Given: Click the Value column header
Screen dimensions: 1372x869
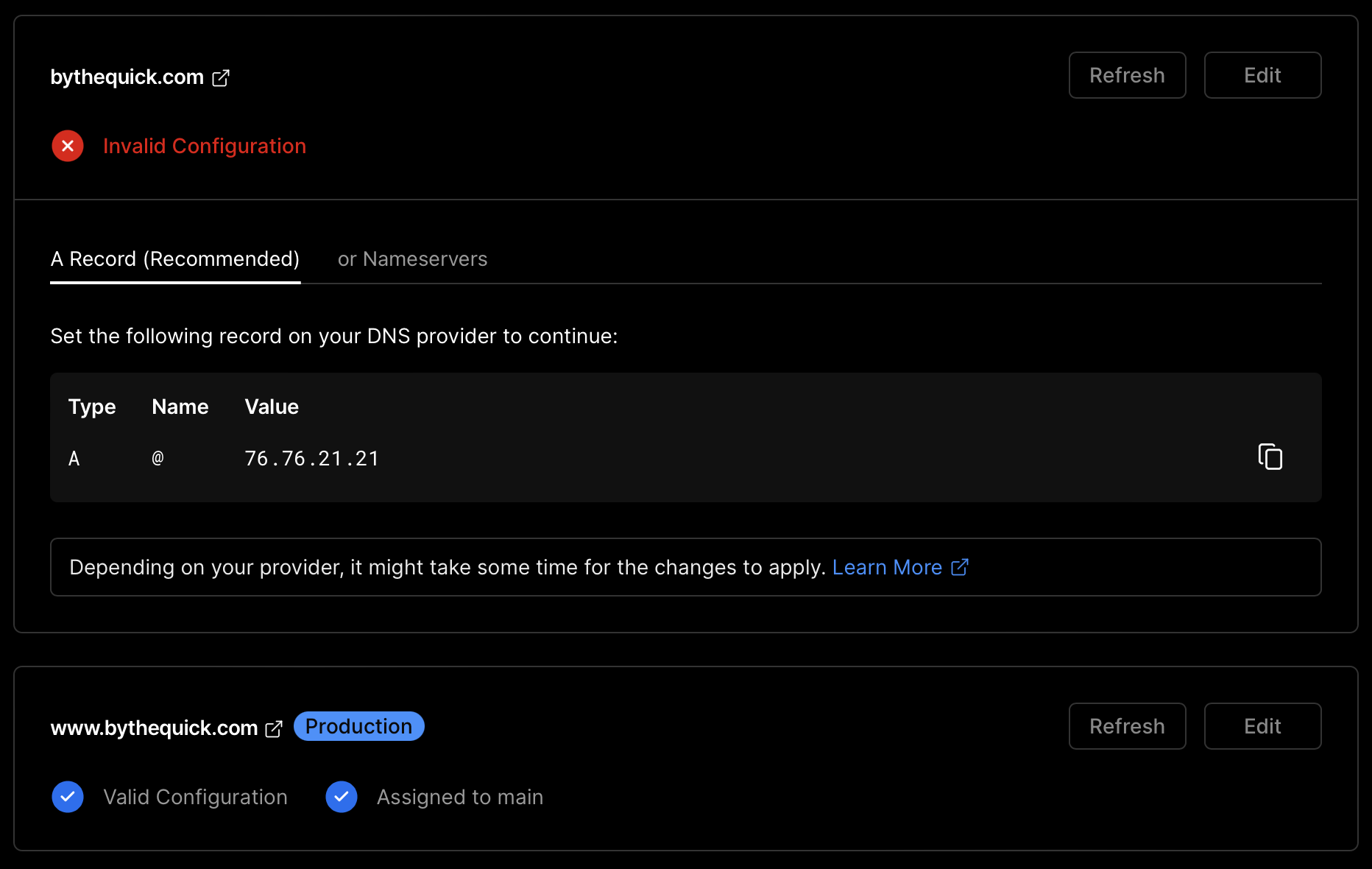Looking at the screenshot, I should pos(272,407).
